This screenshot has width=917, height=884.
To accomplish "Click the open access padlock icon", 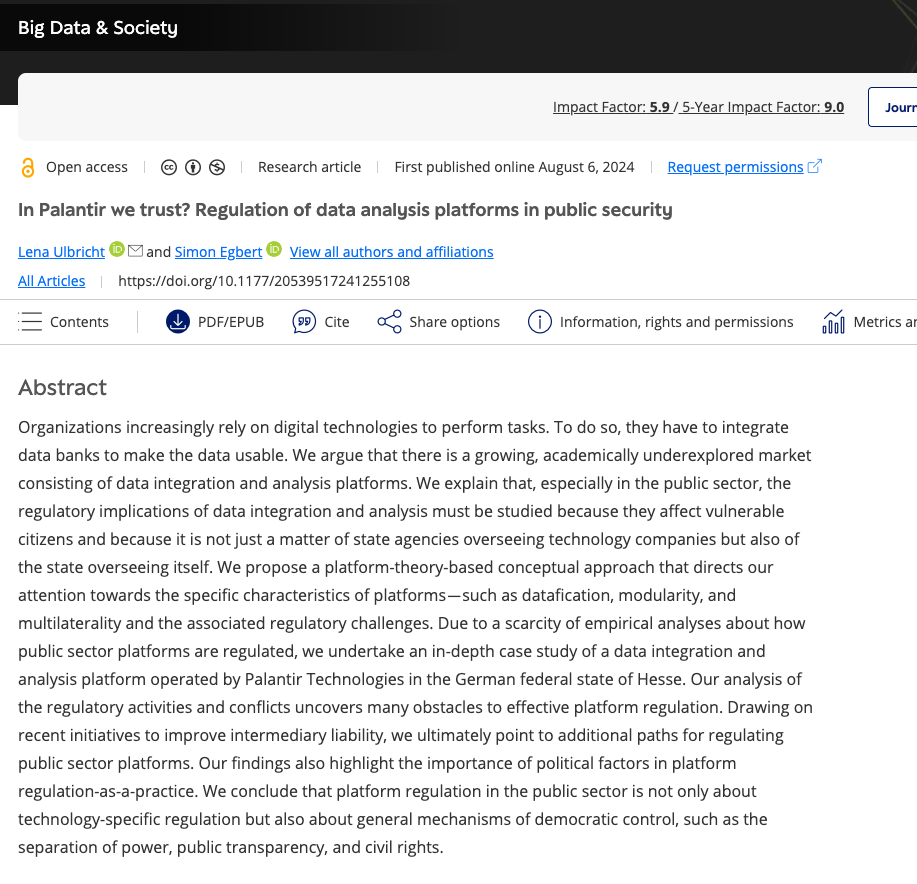I will click(28, 167).
